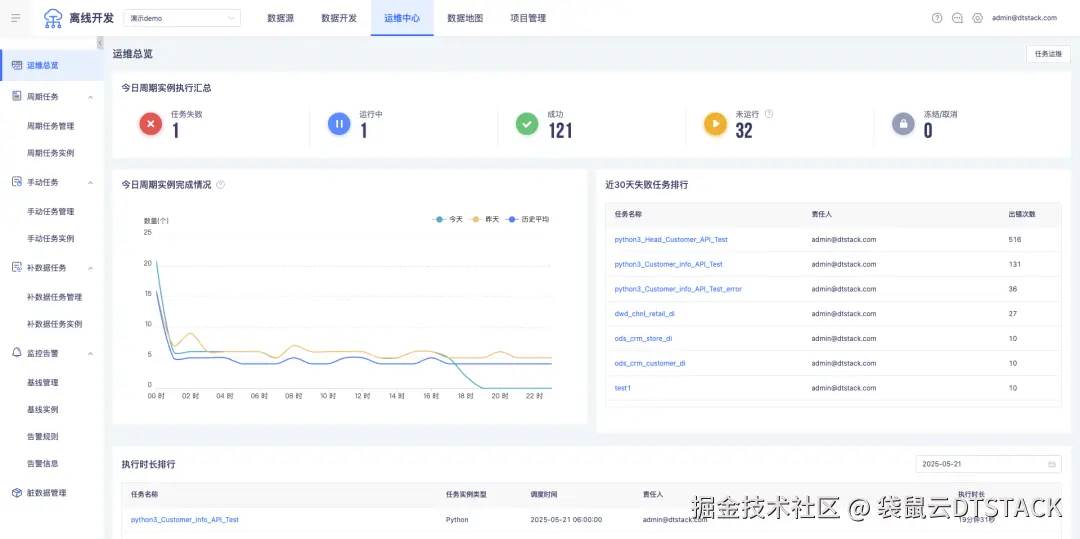Image resolution: width=1080 pixels, height=539 pixels.
Task: Open 周期任务管理 in the sidebar
Action: 52,126
